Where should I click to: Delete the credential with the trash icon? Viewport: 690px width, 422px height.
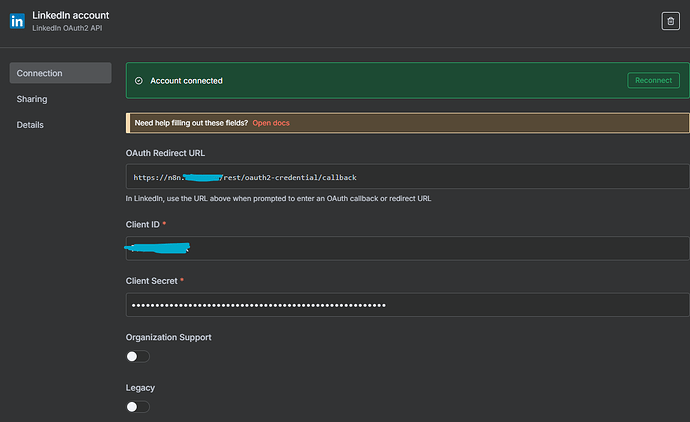669,21
